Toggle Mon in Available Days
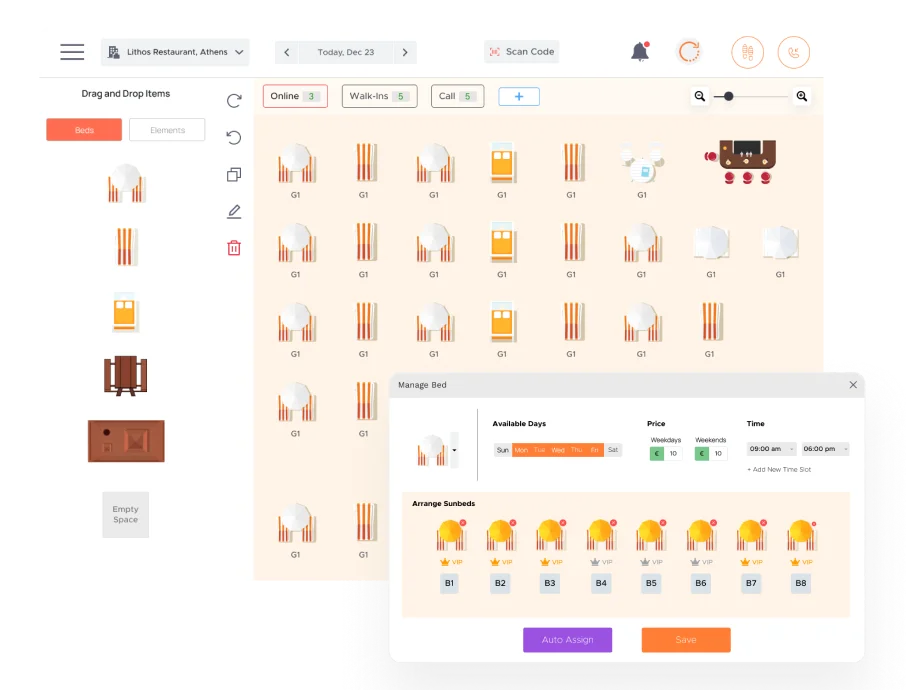The image size is (906, 690). pyautogui.click(x=521, y=450)
